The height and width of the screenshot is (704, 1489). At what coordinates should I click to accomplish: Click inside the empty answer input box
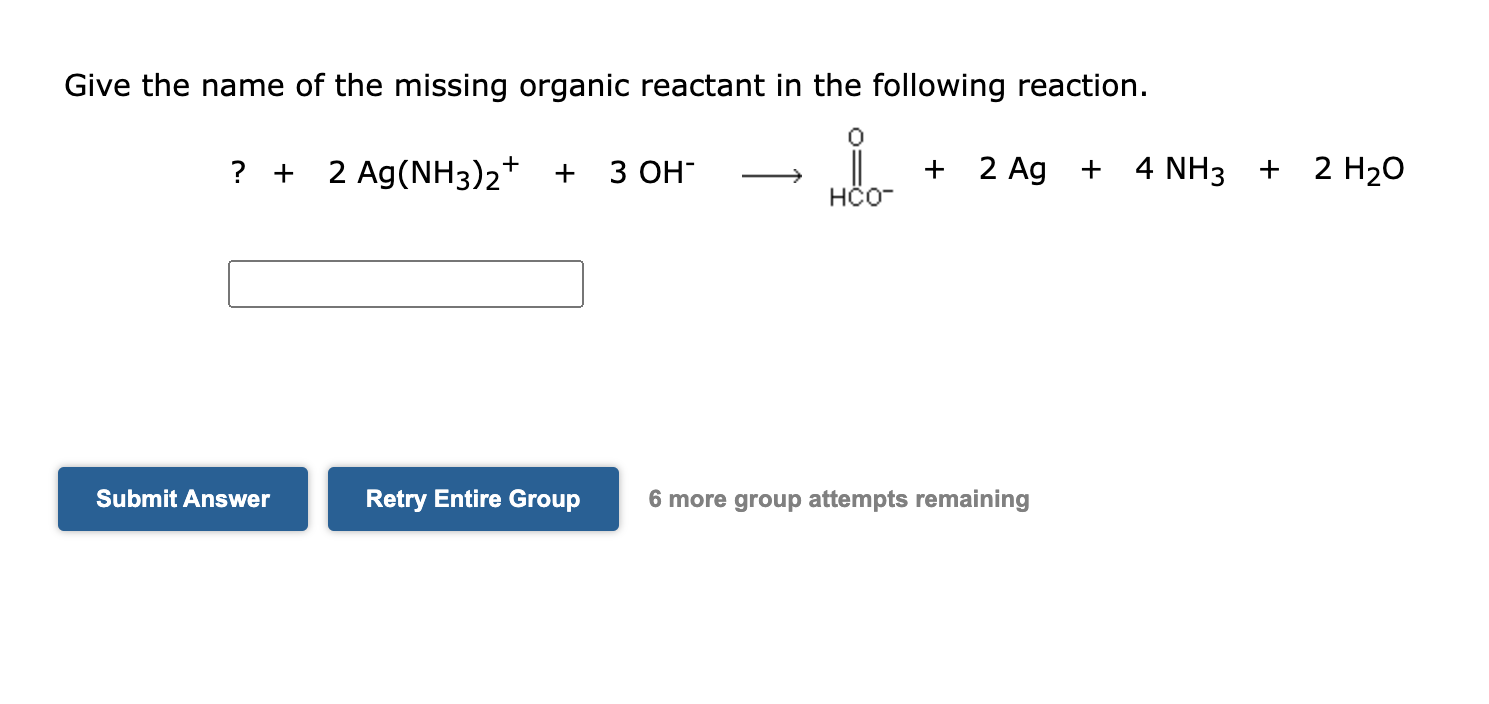click(405, 284)
